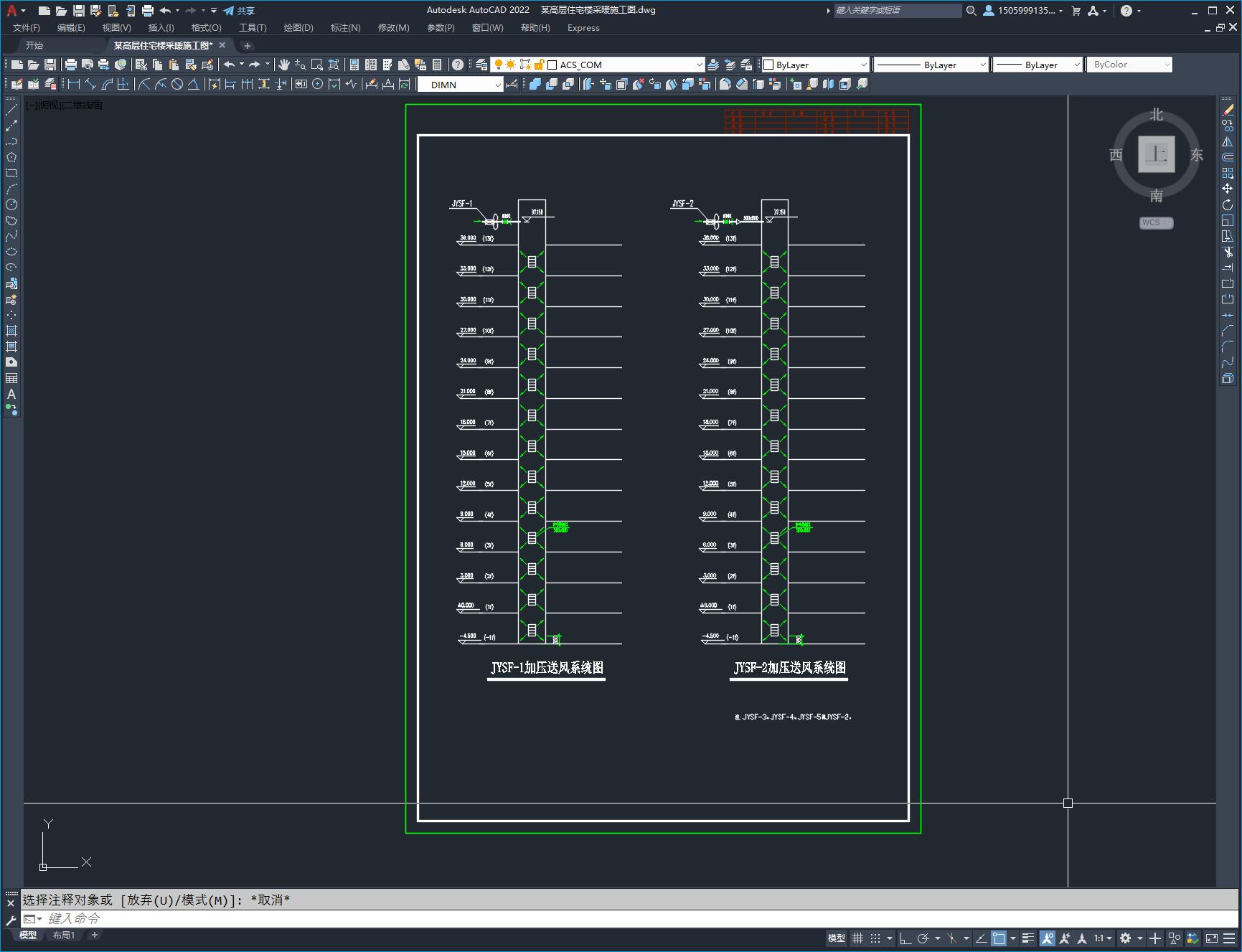Image resolution: width=1242 pixels, height=952 pixels.
Task: Click the Aligned Dimension icon
Action: point(90,84)
